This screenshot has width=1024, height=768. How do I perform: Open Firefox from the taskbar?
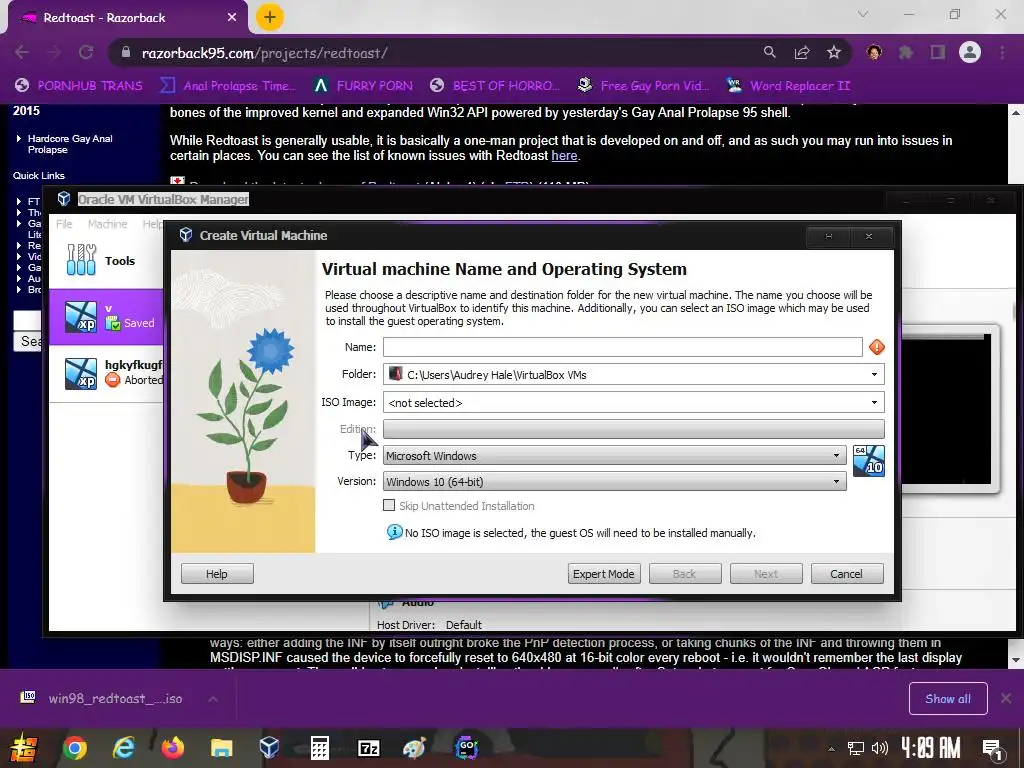[172, 747]
